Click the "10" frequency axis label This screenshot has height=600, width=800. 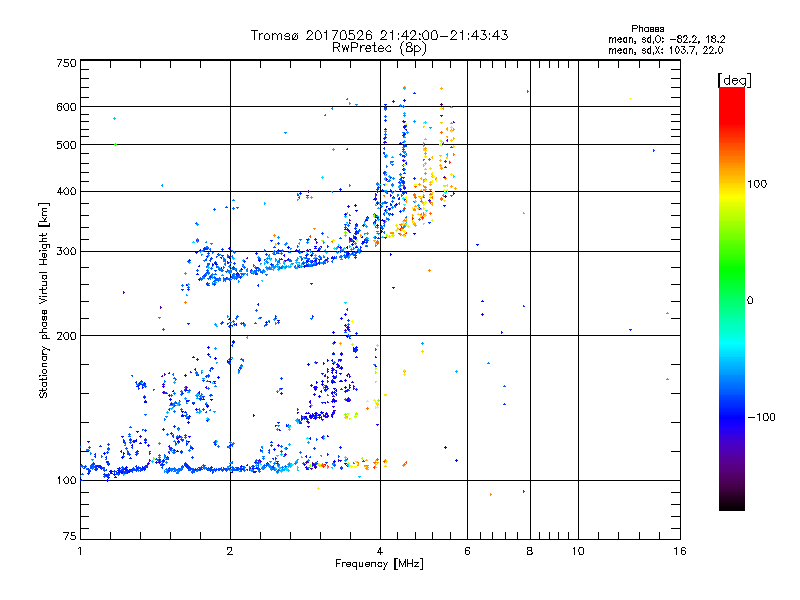(x=578, y=551)
